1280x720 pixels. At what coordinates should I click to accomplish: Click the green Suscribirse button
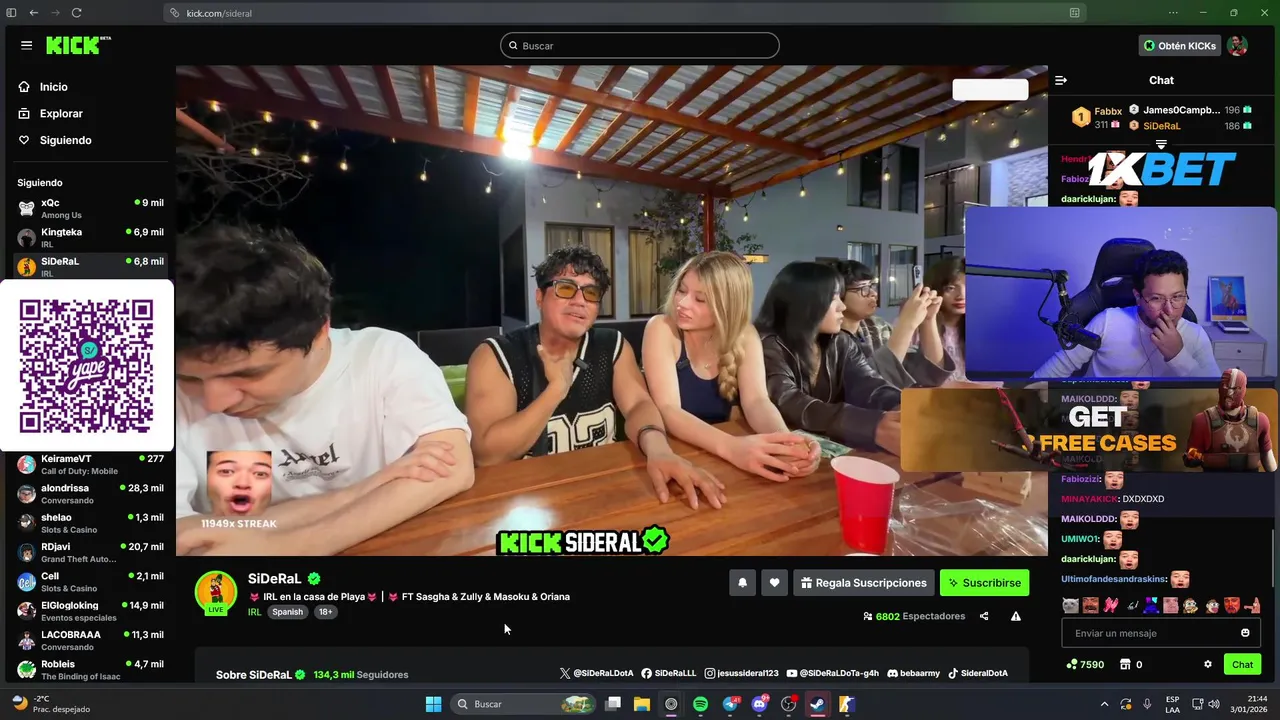(984, 583)
